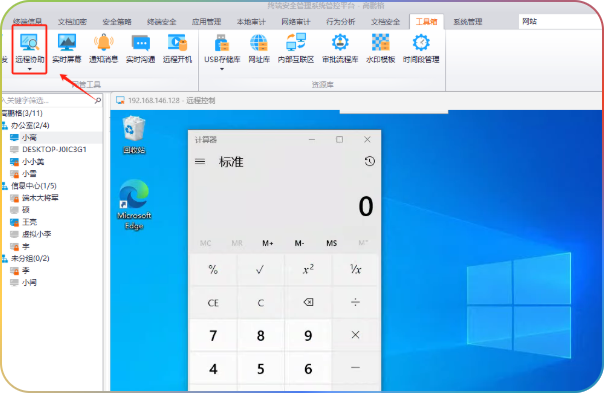Viewport: 604px width, 393px height.
Task: Switch to the 安全策略 tab
Action: tap(117, 22)
